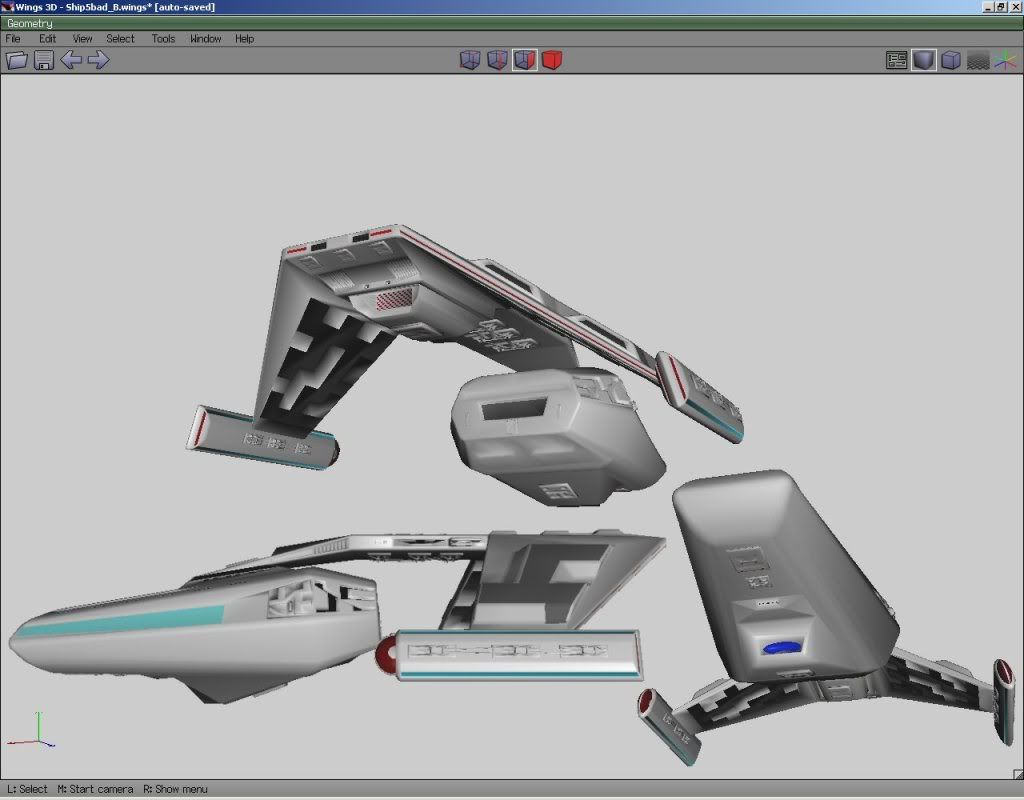Click the teal-striped ship hull model

[x=196, y=633]
